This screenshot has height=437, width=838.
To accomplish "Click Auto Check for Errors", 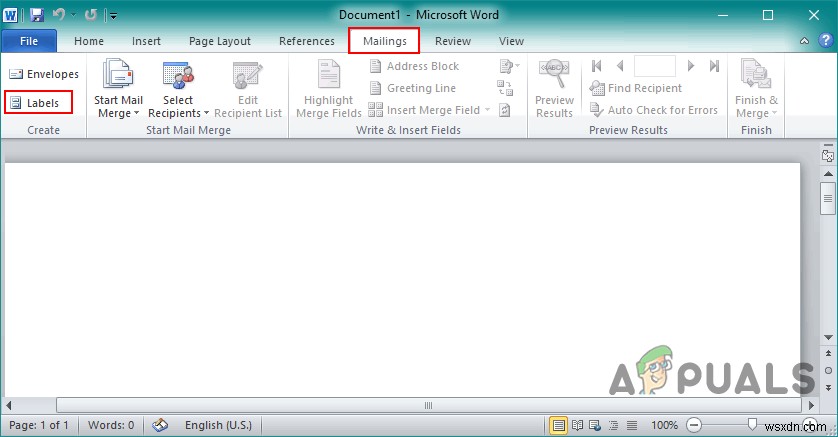I will (x=654, y=110).
